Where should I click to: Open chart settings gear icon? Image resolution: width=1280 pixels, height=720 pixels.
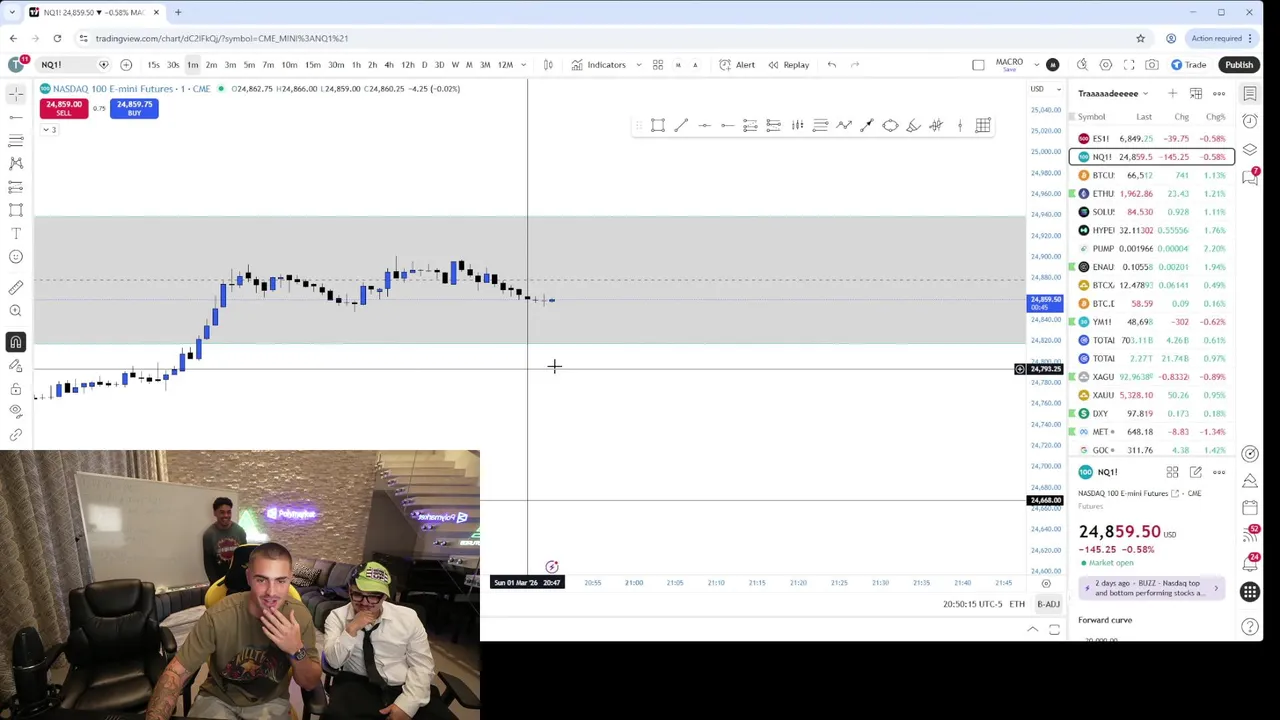pyautogui.click(x=1106, y=65)
